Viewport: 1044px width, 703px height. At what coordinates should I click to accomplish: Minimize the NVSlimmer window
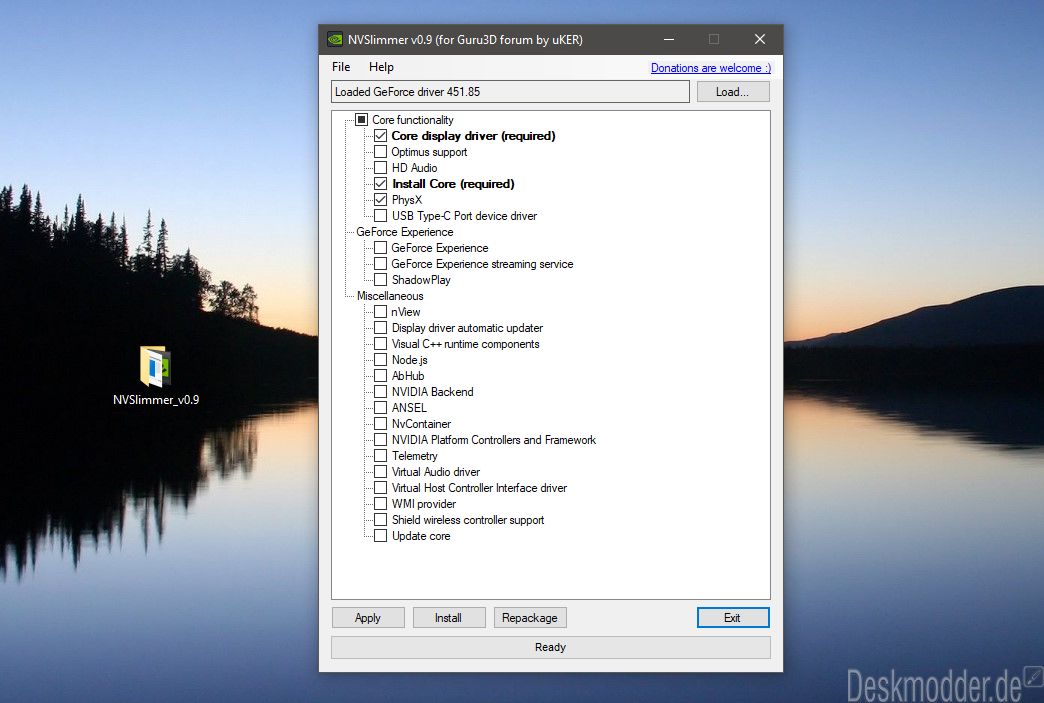click(669, 39)
